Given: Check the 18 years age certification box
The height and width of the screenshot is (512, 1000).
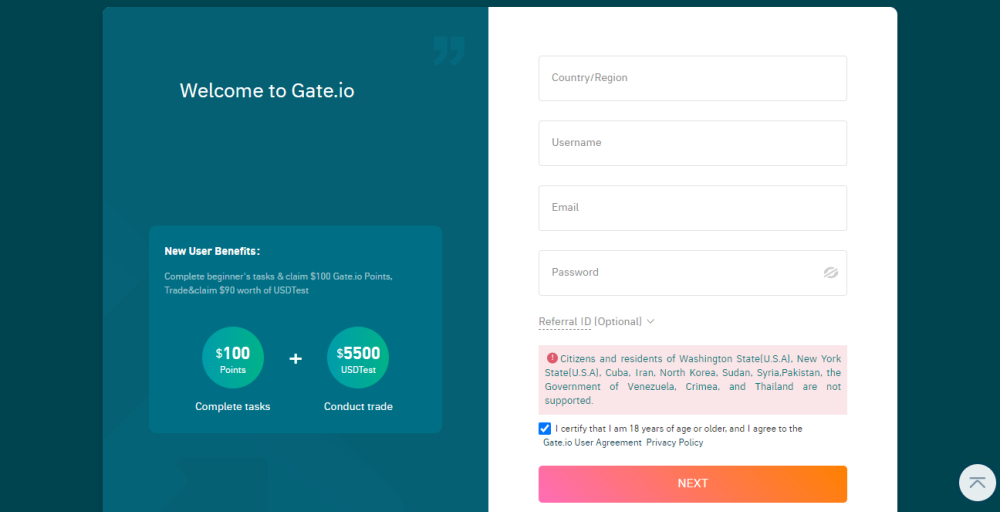Looking at the screenshot, I should (545, 429).
